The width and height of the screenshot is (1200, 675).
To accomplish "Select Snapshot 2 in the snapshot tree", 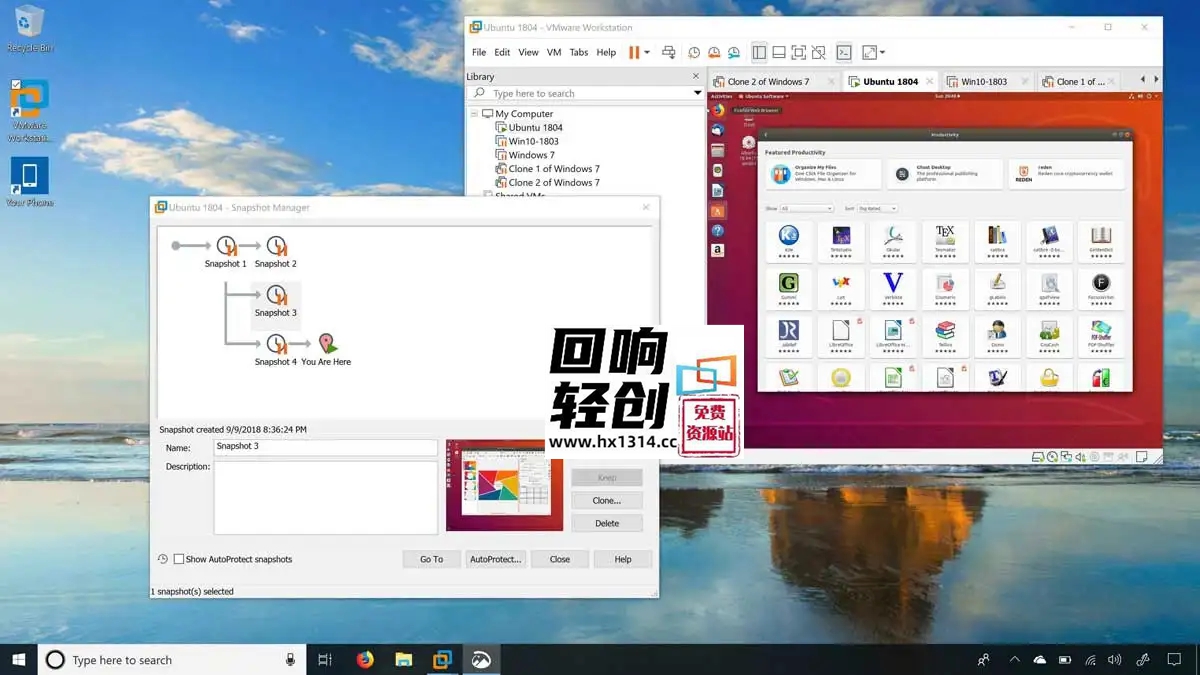I will tap(276, 252).
